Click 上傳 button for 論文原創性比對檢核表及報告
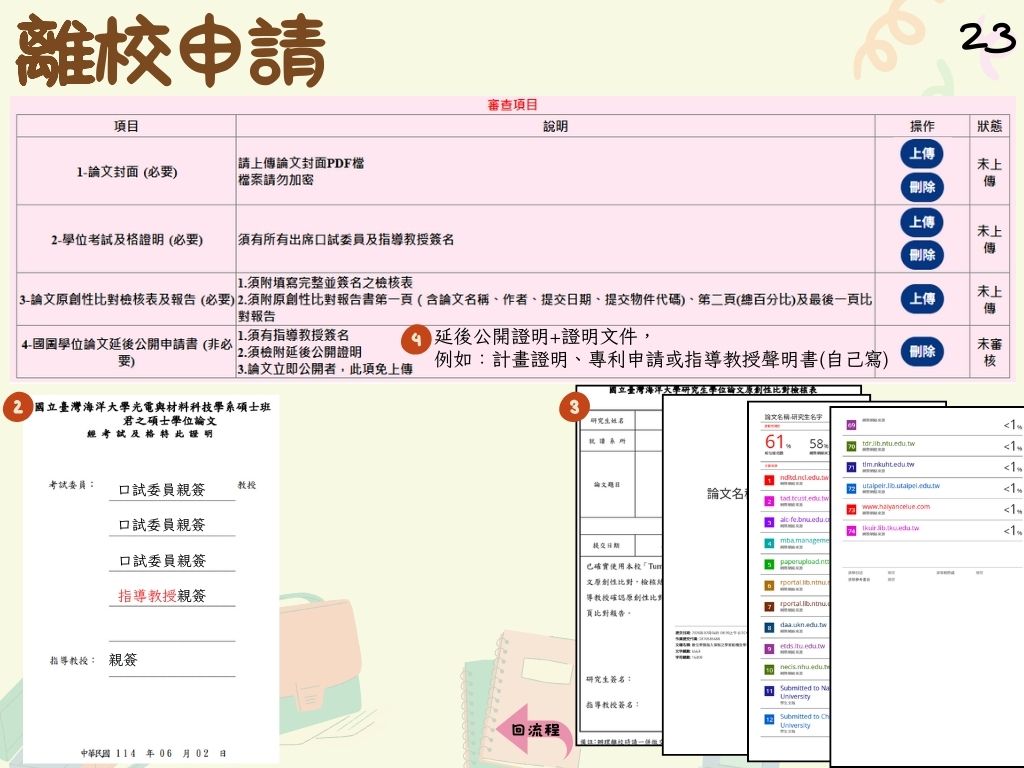Image resolution: width=1024 pixels, height=768 pixels. click(922, 296)
